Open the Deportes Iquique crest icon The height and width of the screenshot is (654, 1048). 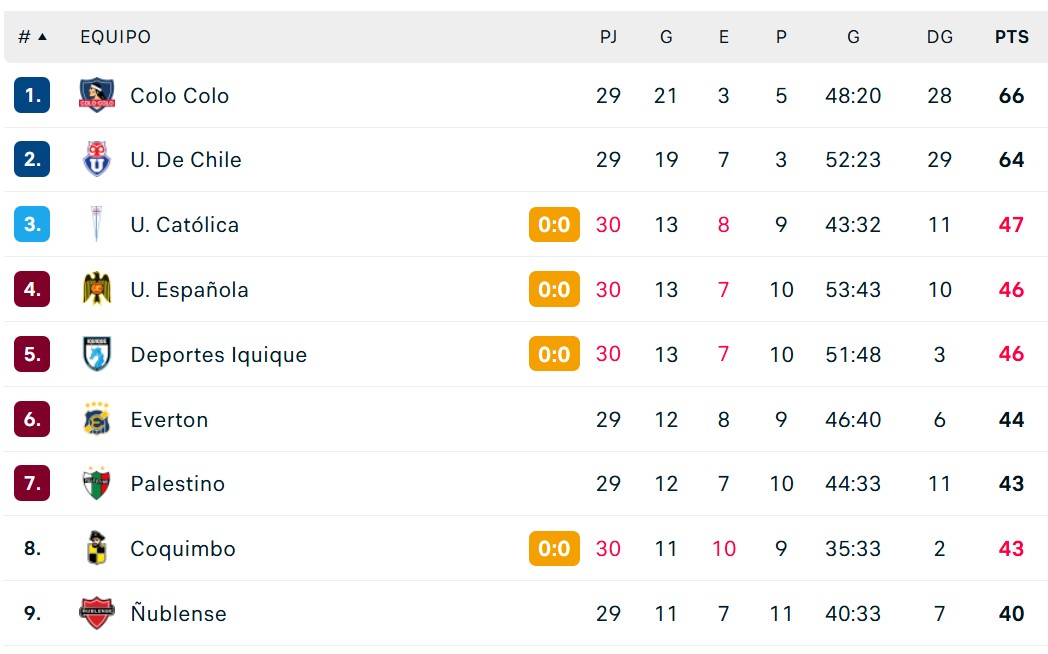97,353
